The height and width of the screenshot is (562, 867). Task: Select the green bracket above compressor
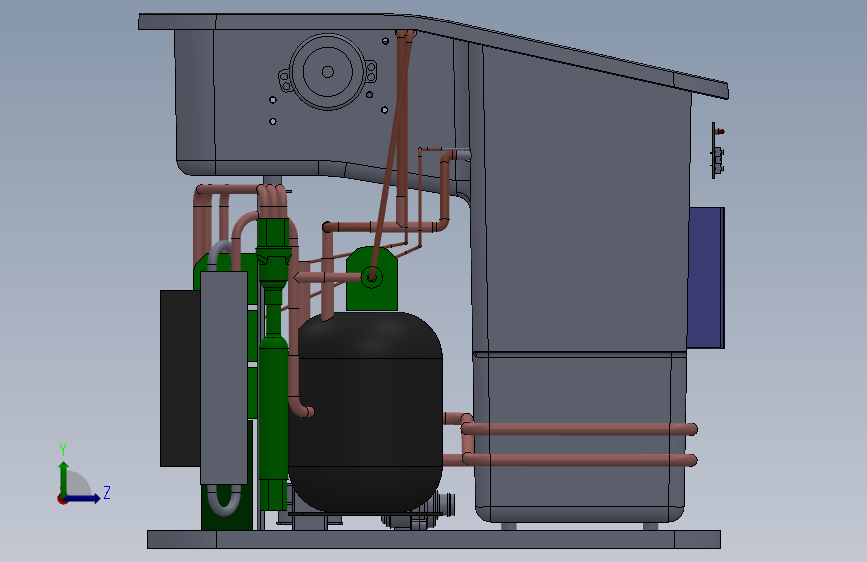click(372, 278)
